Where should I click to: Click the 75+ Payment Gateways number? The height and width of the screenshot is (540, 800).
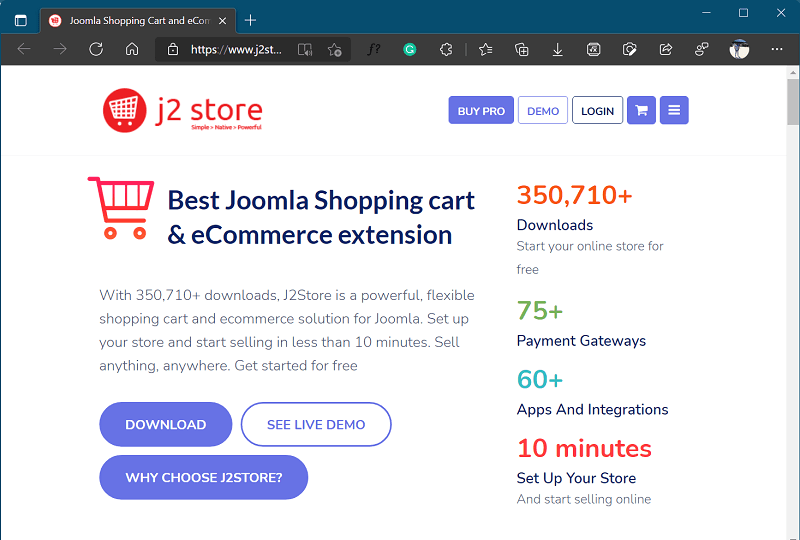pos(540,310)
